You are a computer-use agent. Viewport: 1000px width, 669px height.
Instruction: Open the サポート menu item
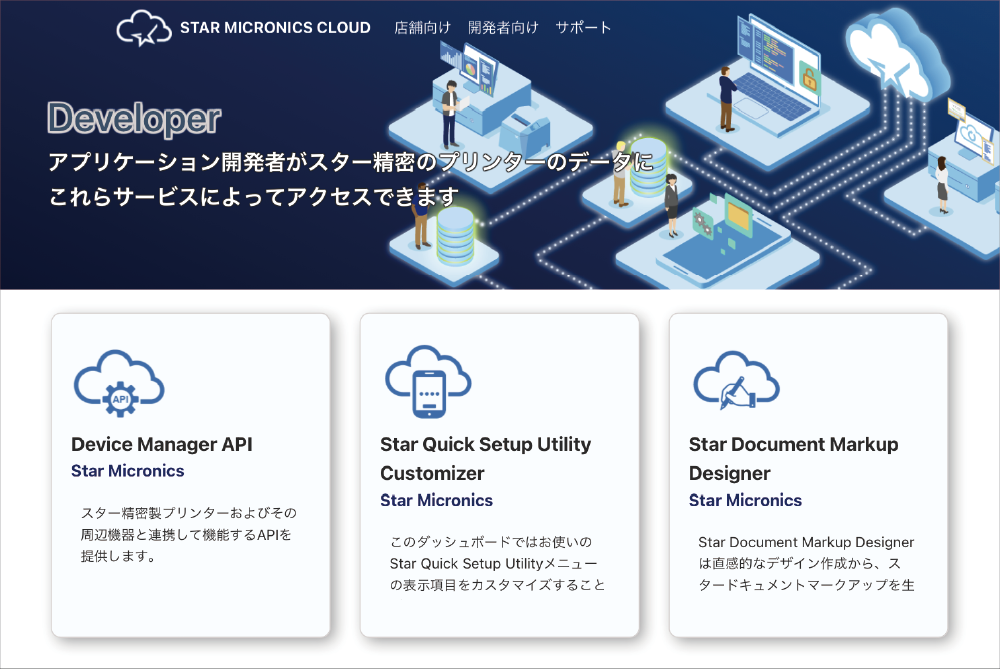coord(583,27)
